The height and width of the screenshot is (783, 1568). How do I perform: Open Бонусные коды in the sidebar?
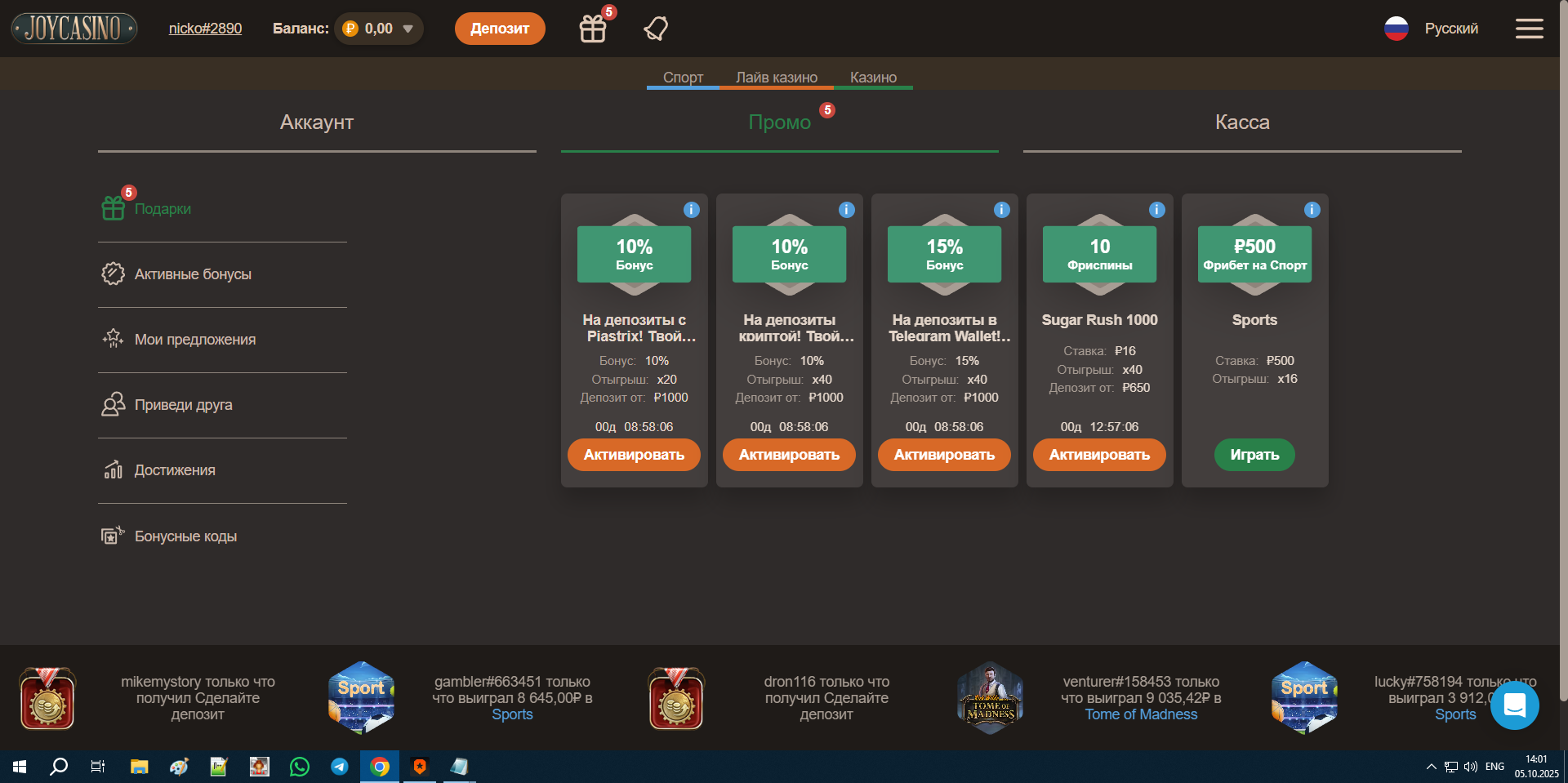tap(185, 536)
